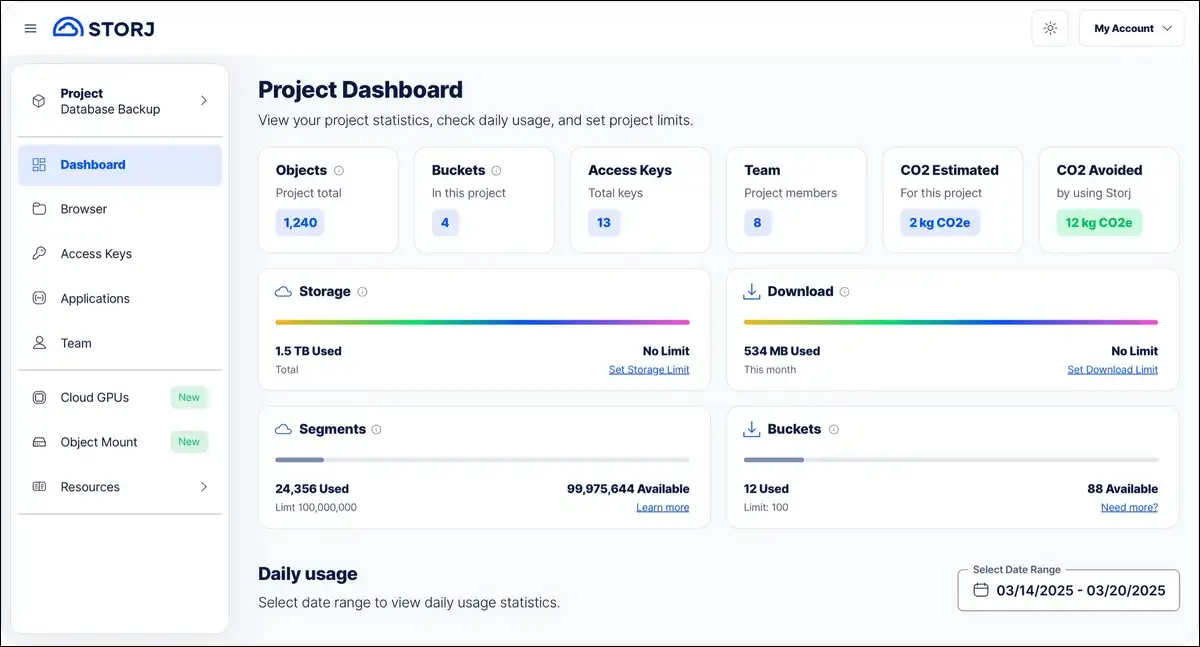Click the Storage cloud icon

pos(284,292)
